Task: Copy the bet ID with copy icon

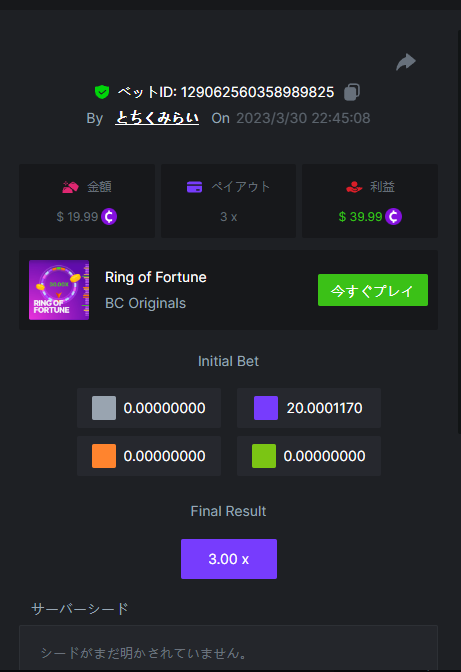Action: 352,92
